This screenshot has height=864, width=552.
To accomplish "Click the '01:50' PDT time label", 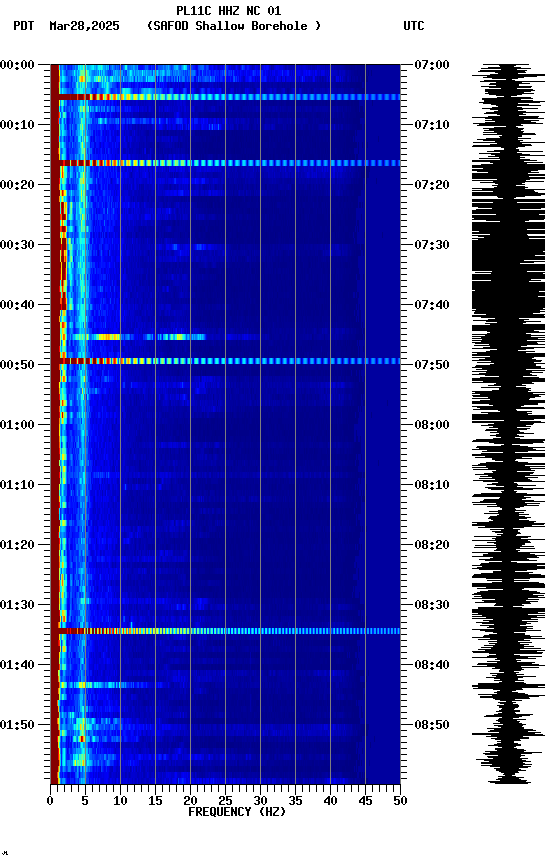I will point(17,725).
